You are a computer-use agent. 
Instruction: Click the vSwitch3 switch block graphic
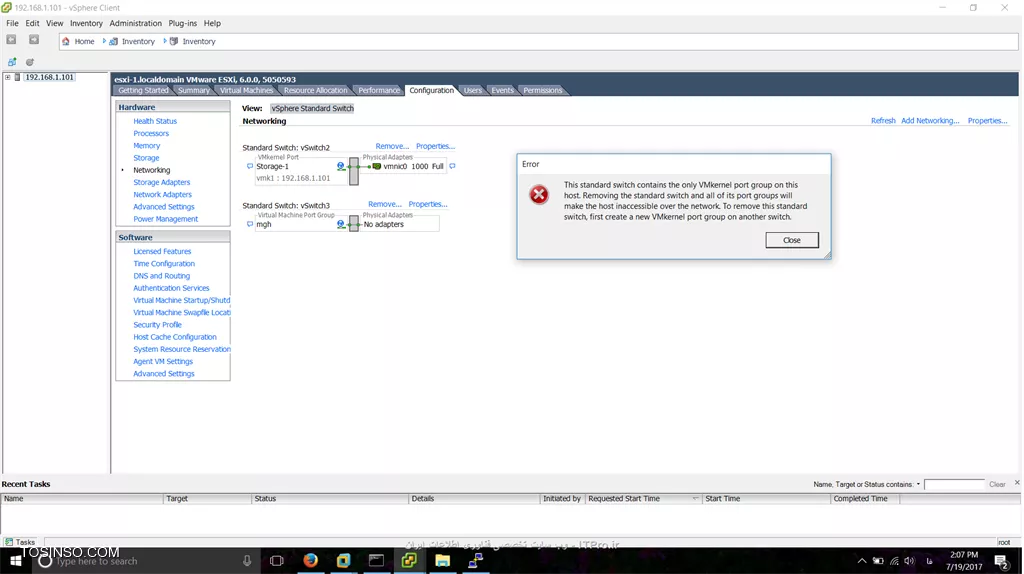point(354,223)
